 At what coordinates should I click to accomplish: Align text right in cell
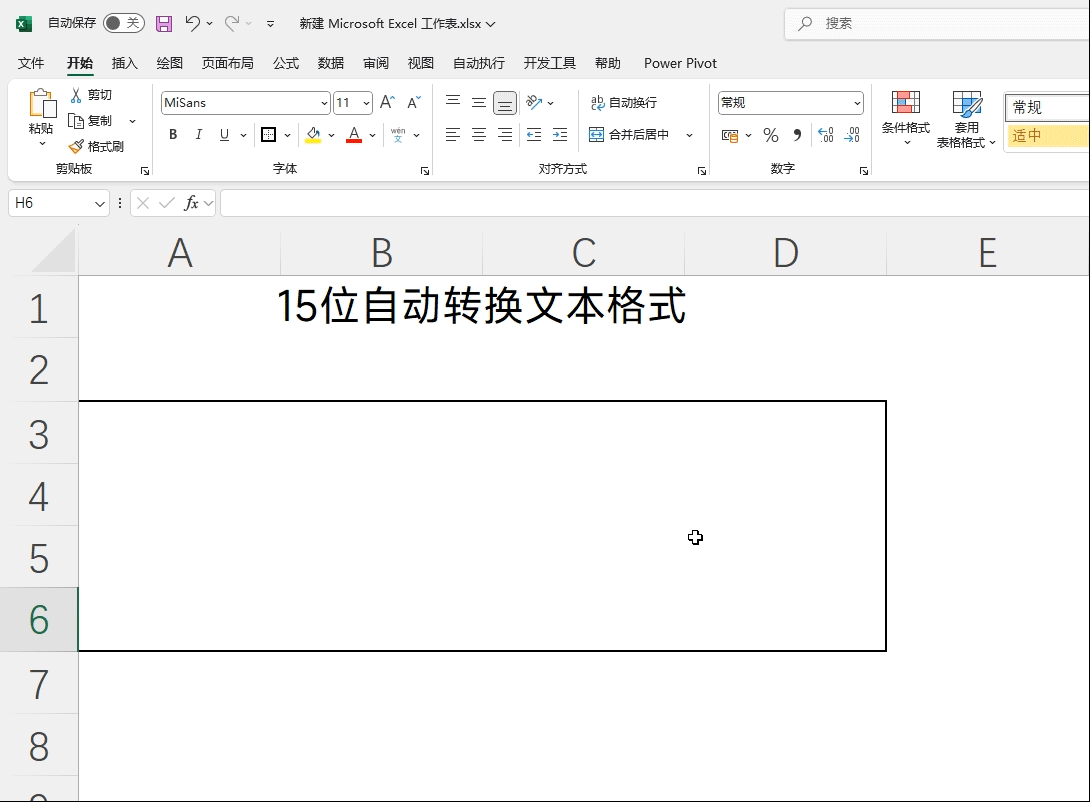[505, 135]
